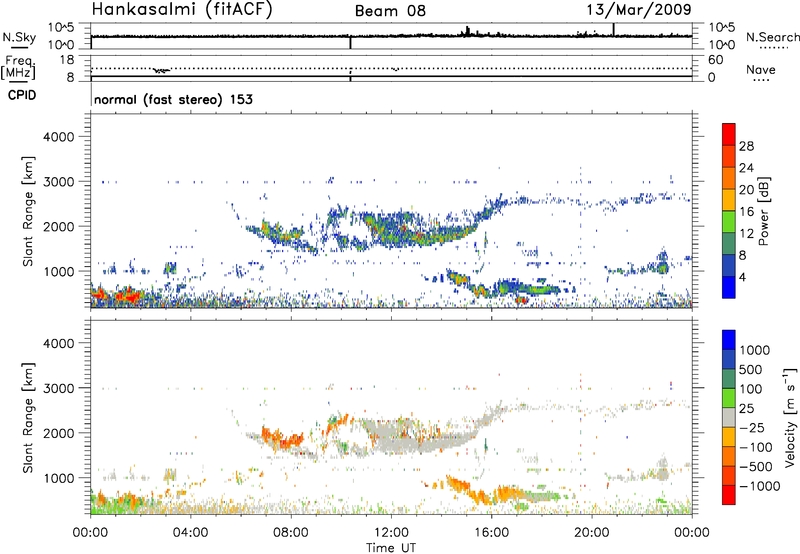This screenshot has height=554, width=800.
Task: Click the Nave legend label
Action: pos(761,69)
